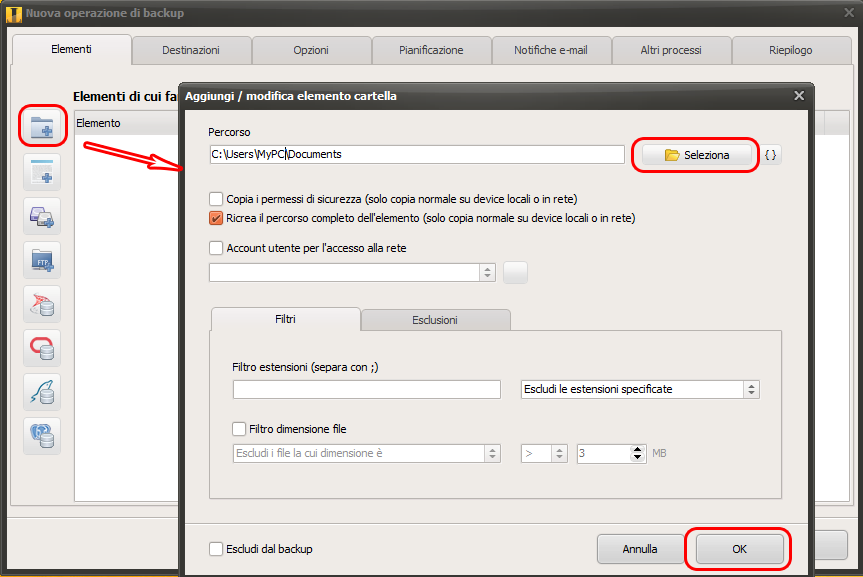This screenshot has width=863, height=577.
Task: Enable Account utente per l'accesso alla rete
Action: pos(216,248)
